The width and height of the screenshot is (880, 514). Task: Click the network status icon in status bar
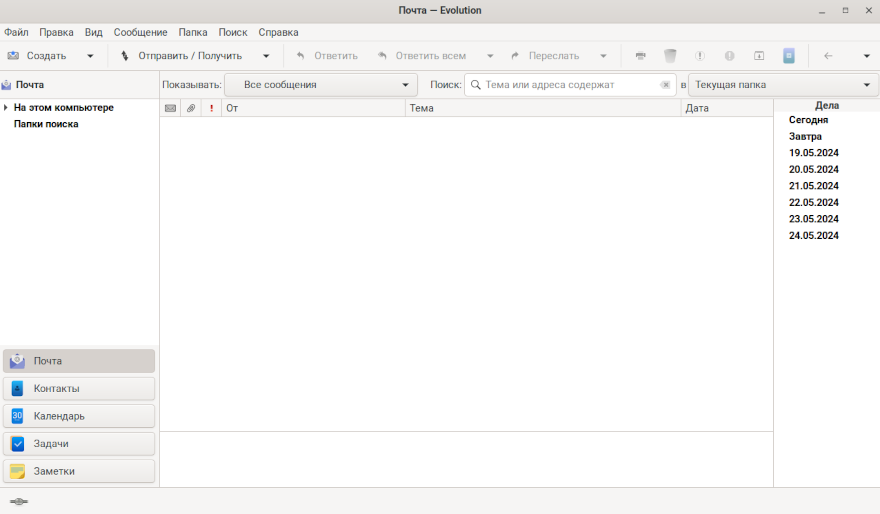pos(18,501)
